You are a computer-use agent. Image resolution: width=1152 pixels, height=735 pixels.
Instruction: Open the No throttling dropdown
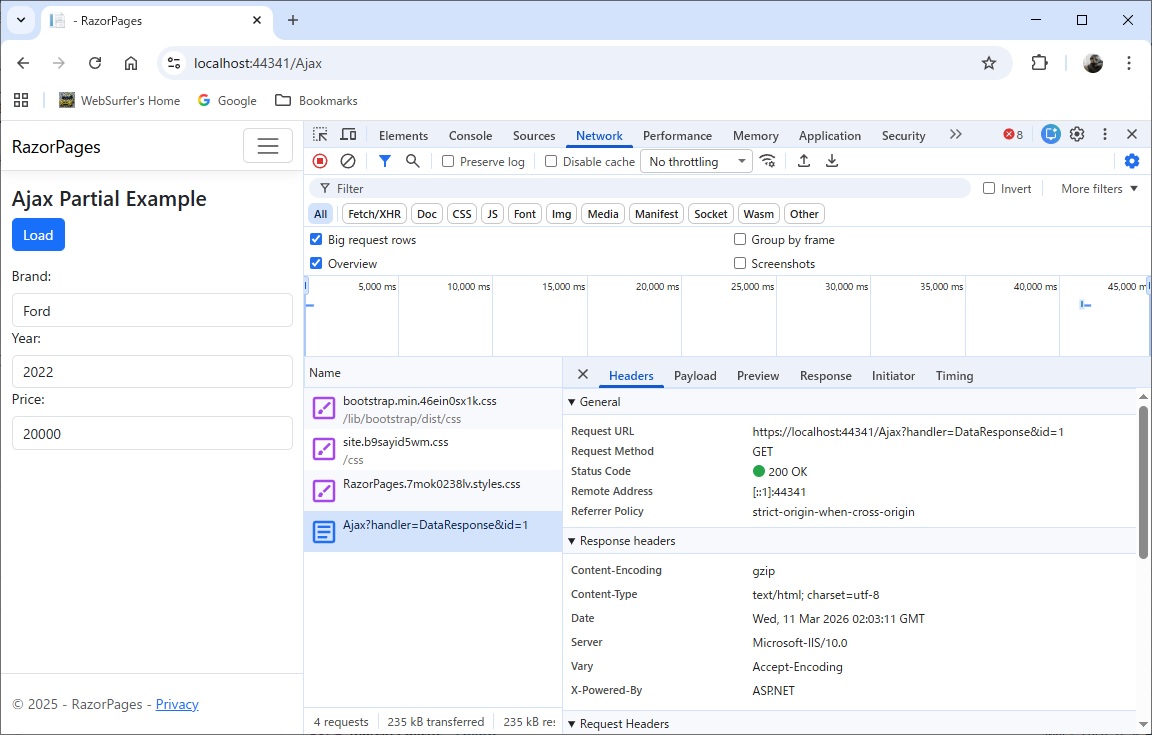point(697,162)
